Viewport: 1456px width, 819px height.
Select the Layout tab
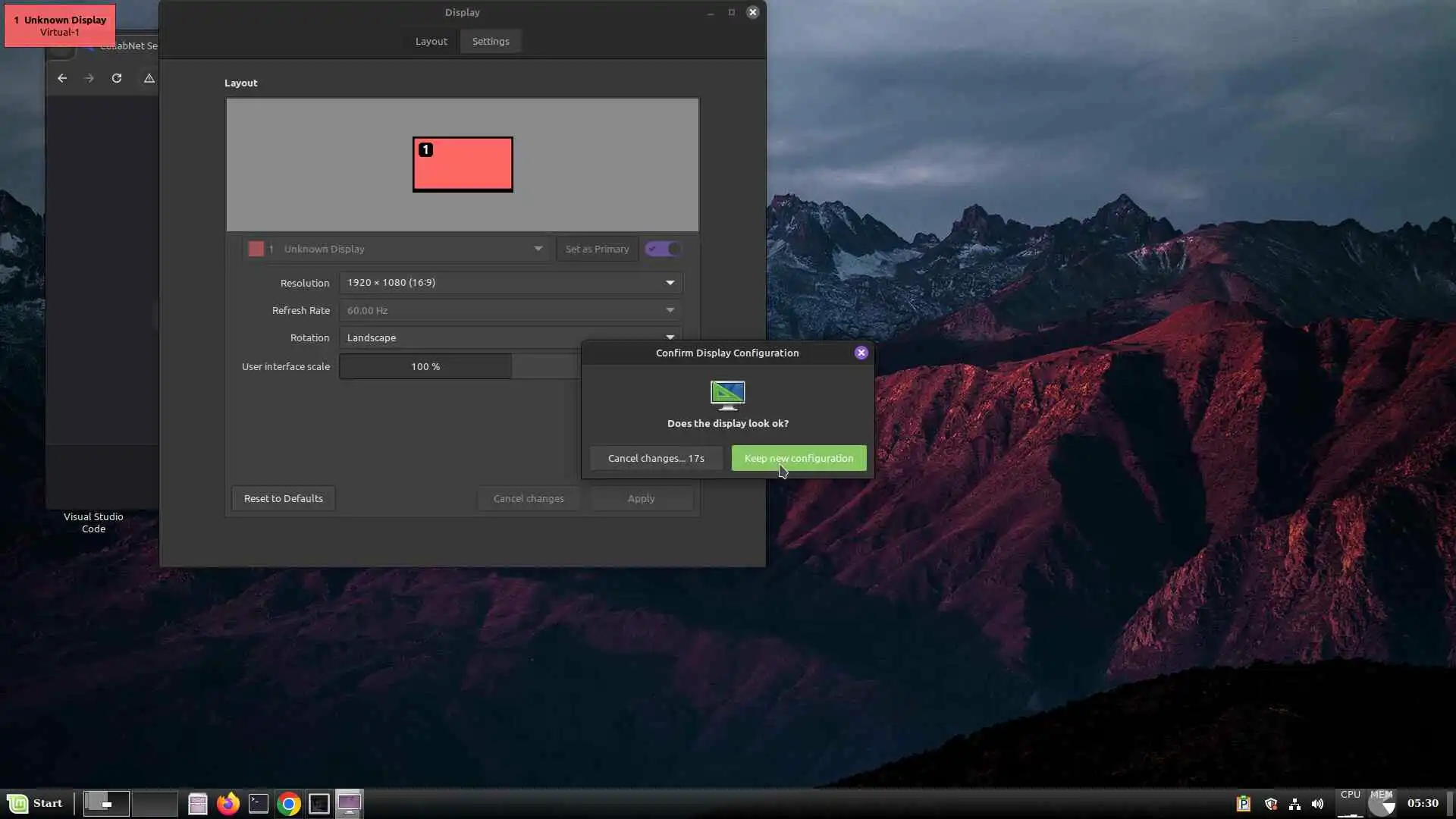[431, 41]
